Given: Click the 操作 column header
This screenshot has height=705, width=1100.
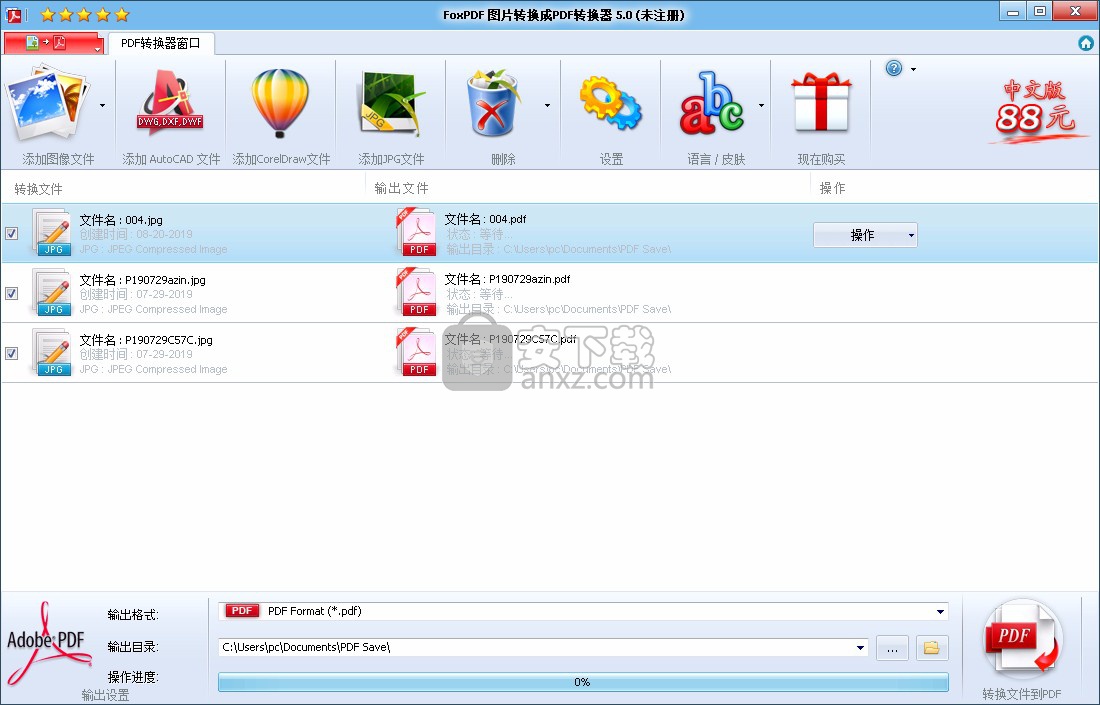Looking at the screenshot, I should click(832, 188).
